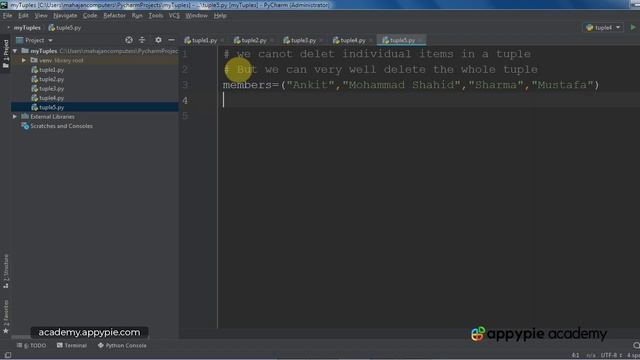Switch to the tuple2.py editor tab

click(250, 40)
